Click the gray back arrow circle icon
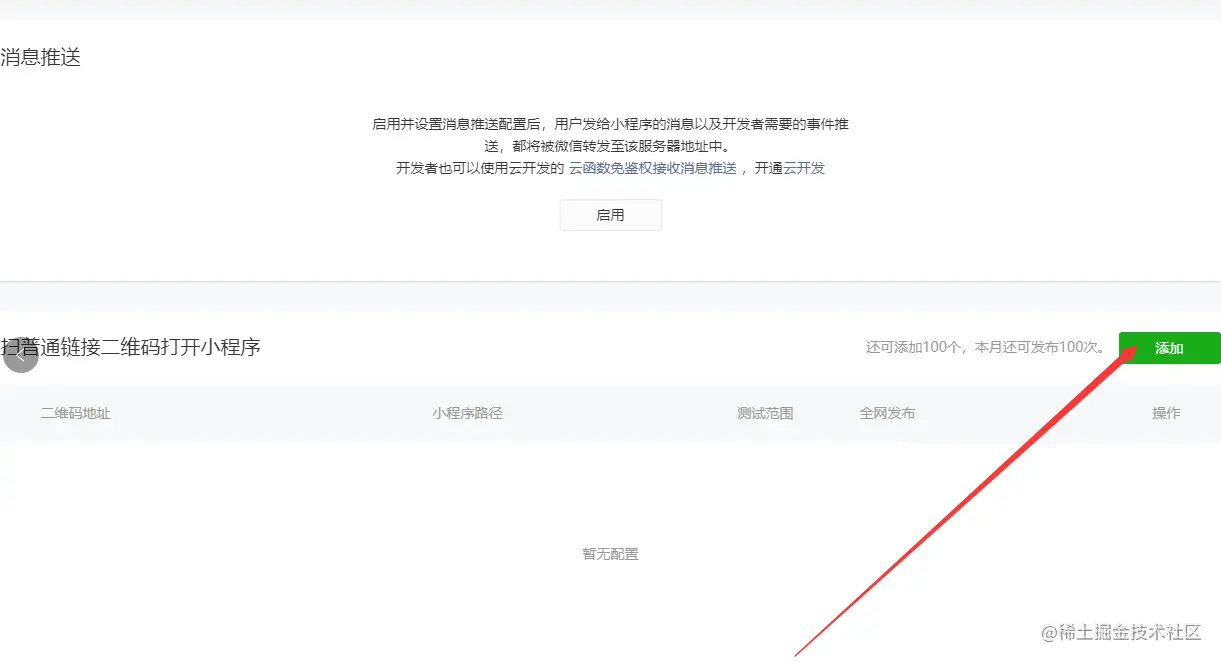 coord(20,356)
